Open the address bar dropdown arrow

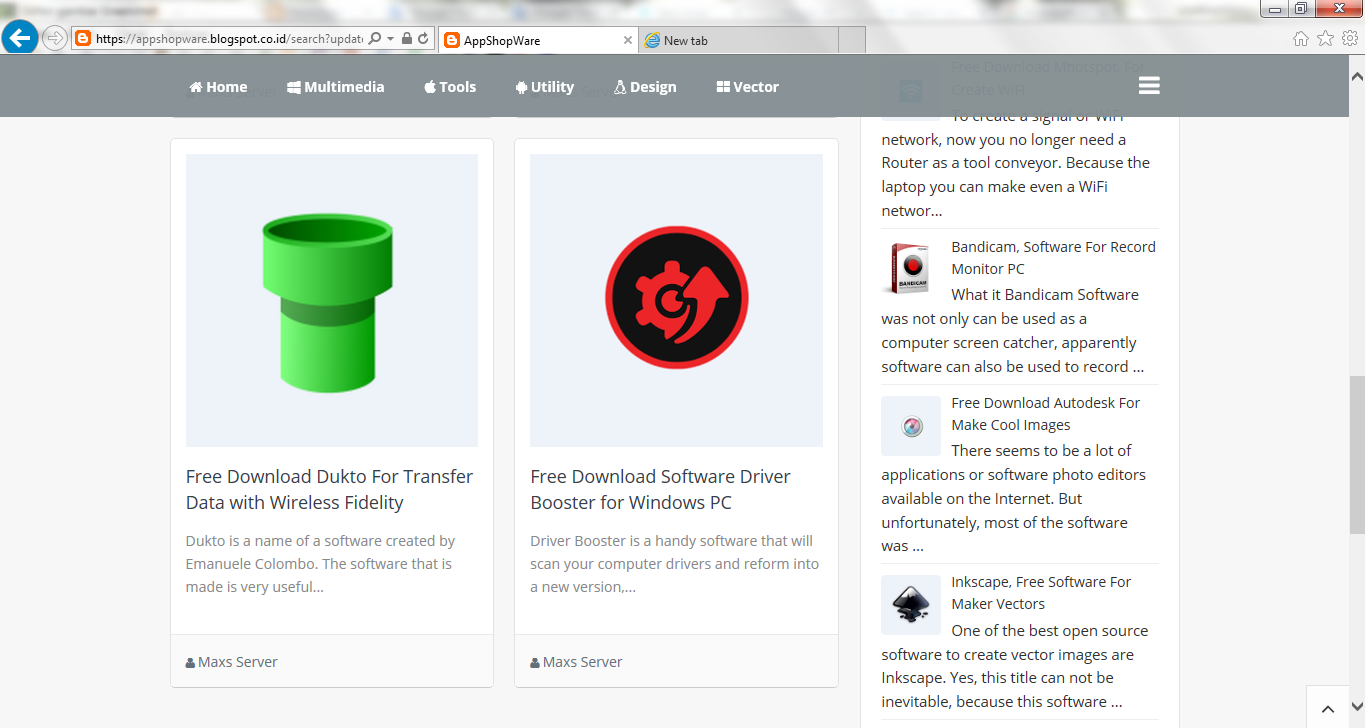390,39
